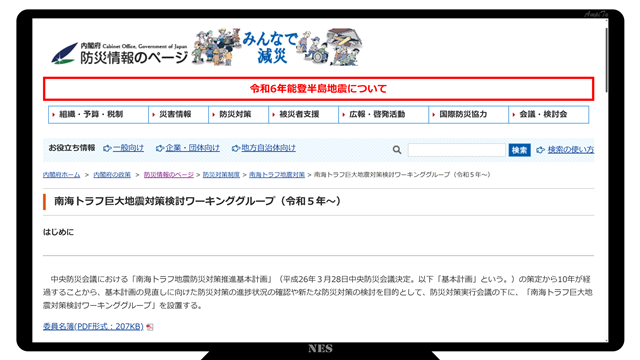This screenshot has width=640, height=360.
Task: Click the blue 検索 button
Action: tap(519, 150)
